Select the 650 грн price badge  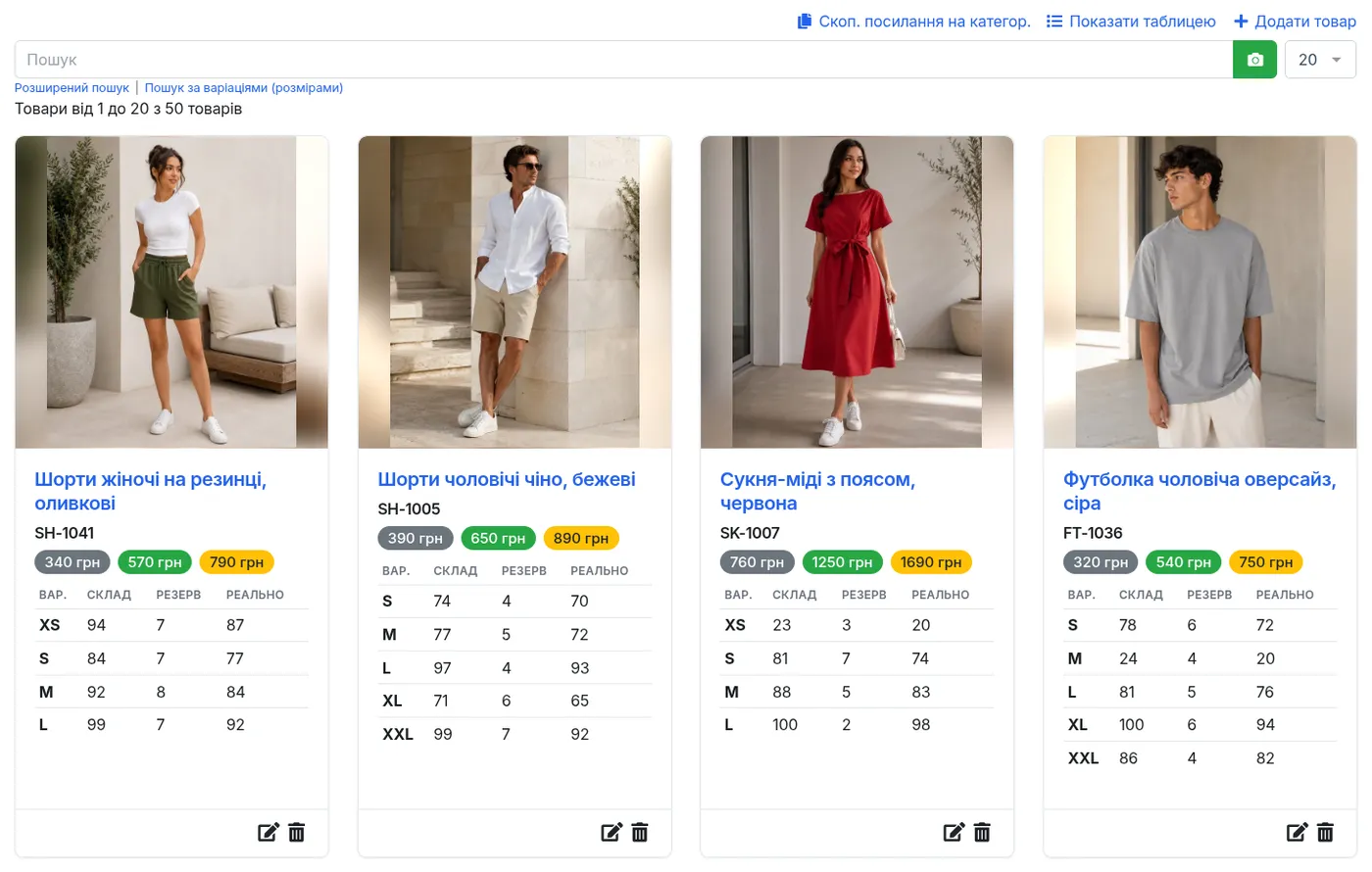point(498,538)
